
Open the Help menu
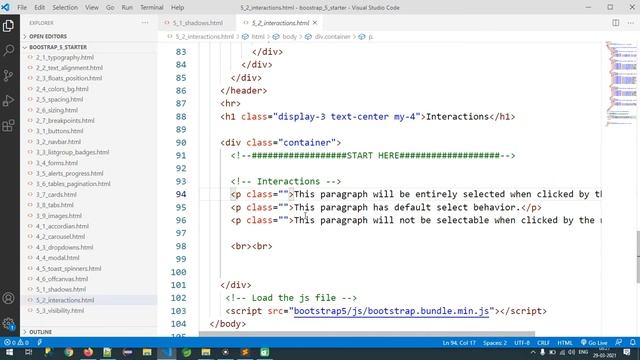[x=177, y=7]
